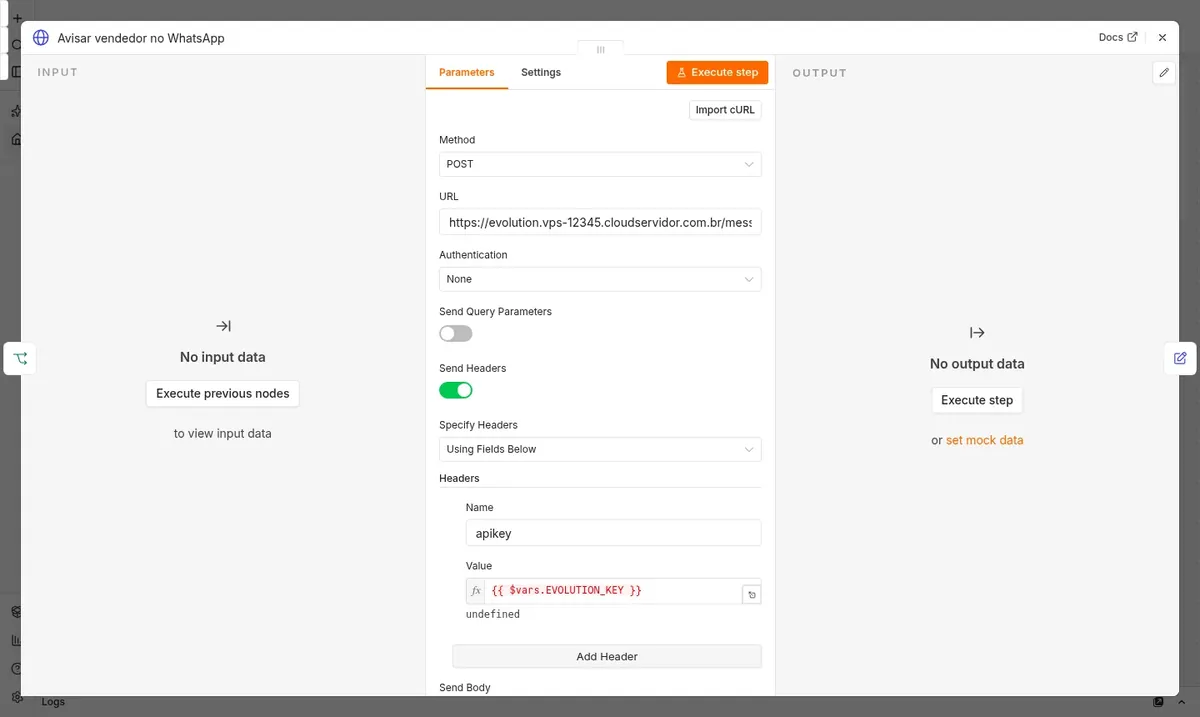Click the floating node-connections icon on the left edge

click(x=20, y=358)
